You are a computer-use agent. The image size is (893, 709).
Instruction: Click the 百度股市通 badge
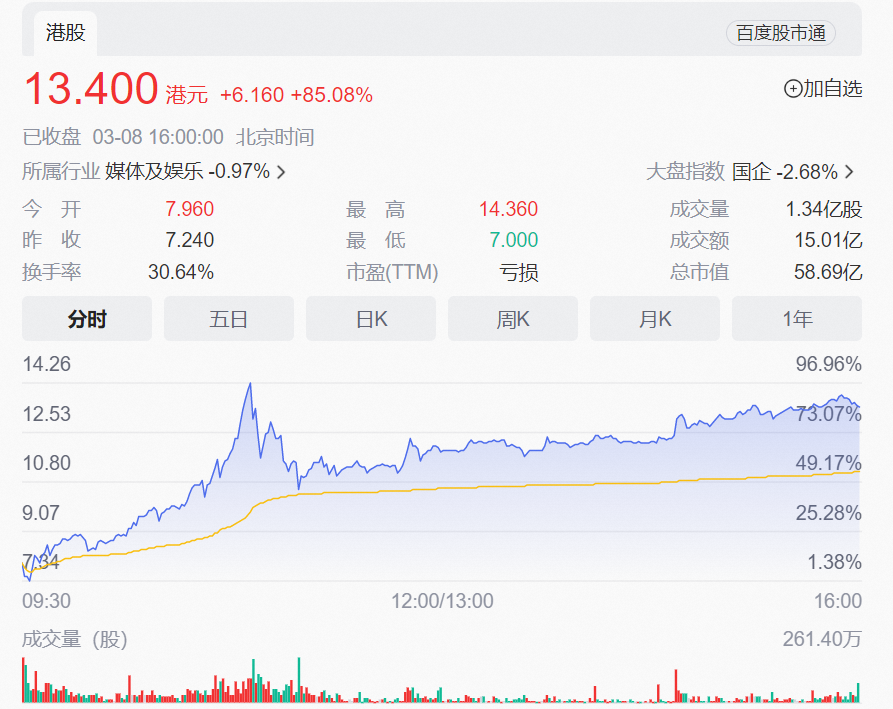click(x=780, y=33)
